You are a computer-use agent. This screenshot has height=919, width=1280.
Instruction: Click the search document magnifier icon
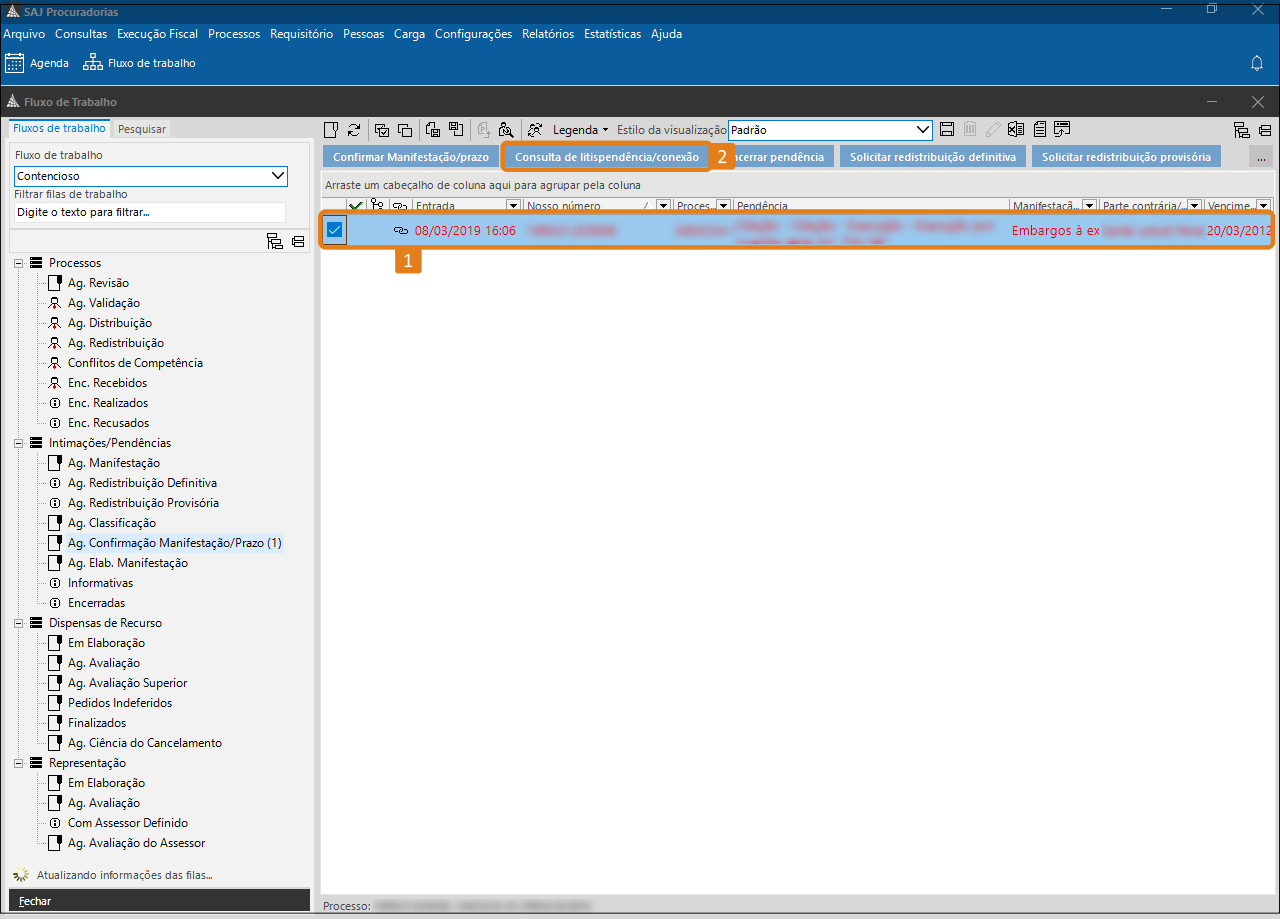(506, 130)
